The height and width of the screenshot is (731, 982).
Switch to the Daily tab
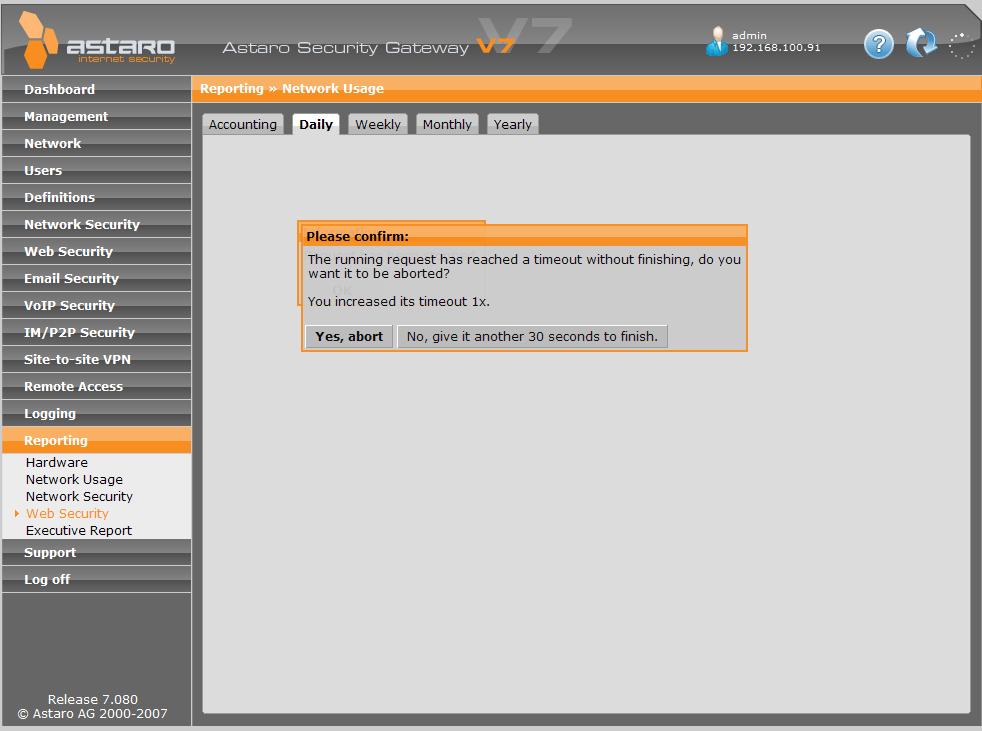(316, 124)
